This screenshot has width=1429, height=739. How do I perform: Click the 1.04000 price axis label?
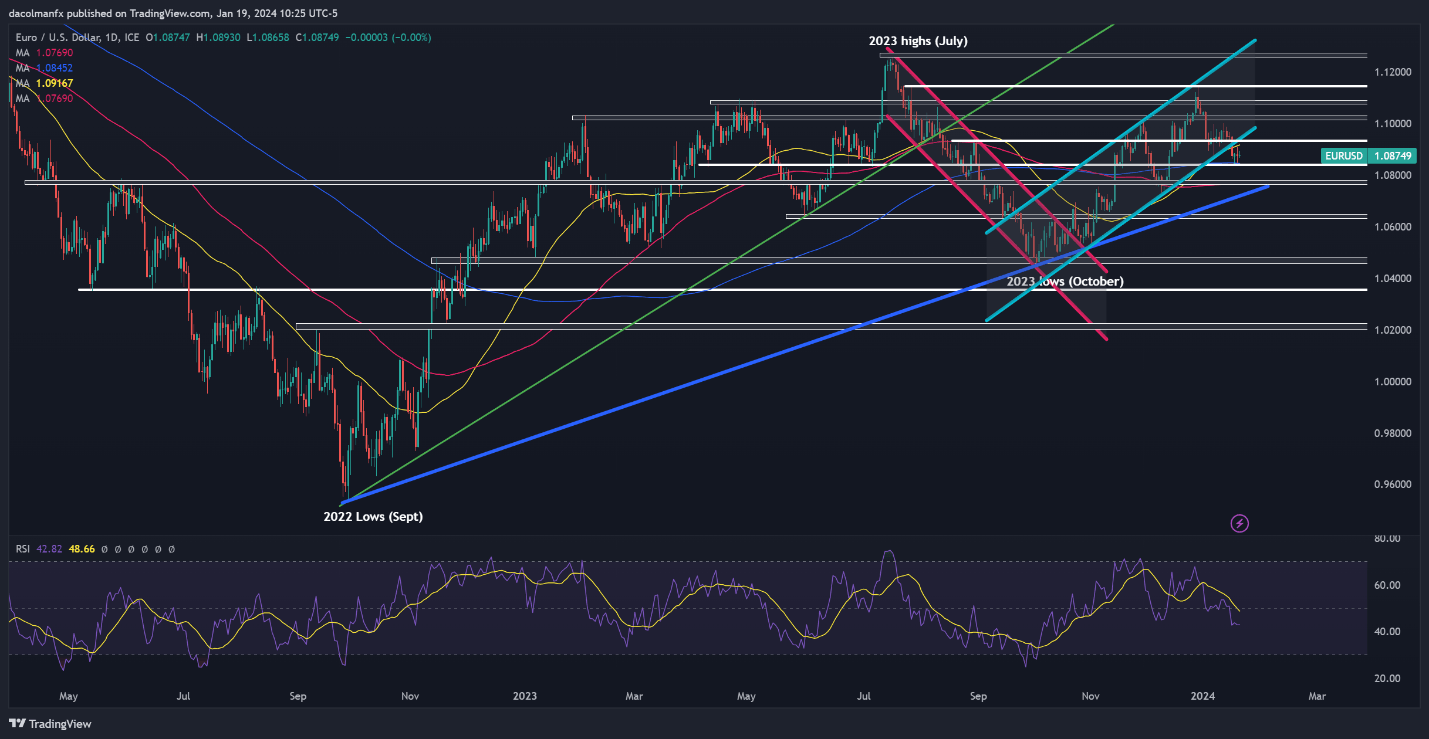tap(1392, 279)
